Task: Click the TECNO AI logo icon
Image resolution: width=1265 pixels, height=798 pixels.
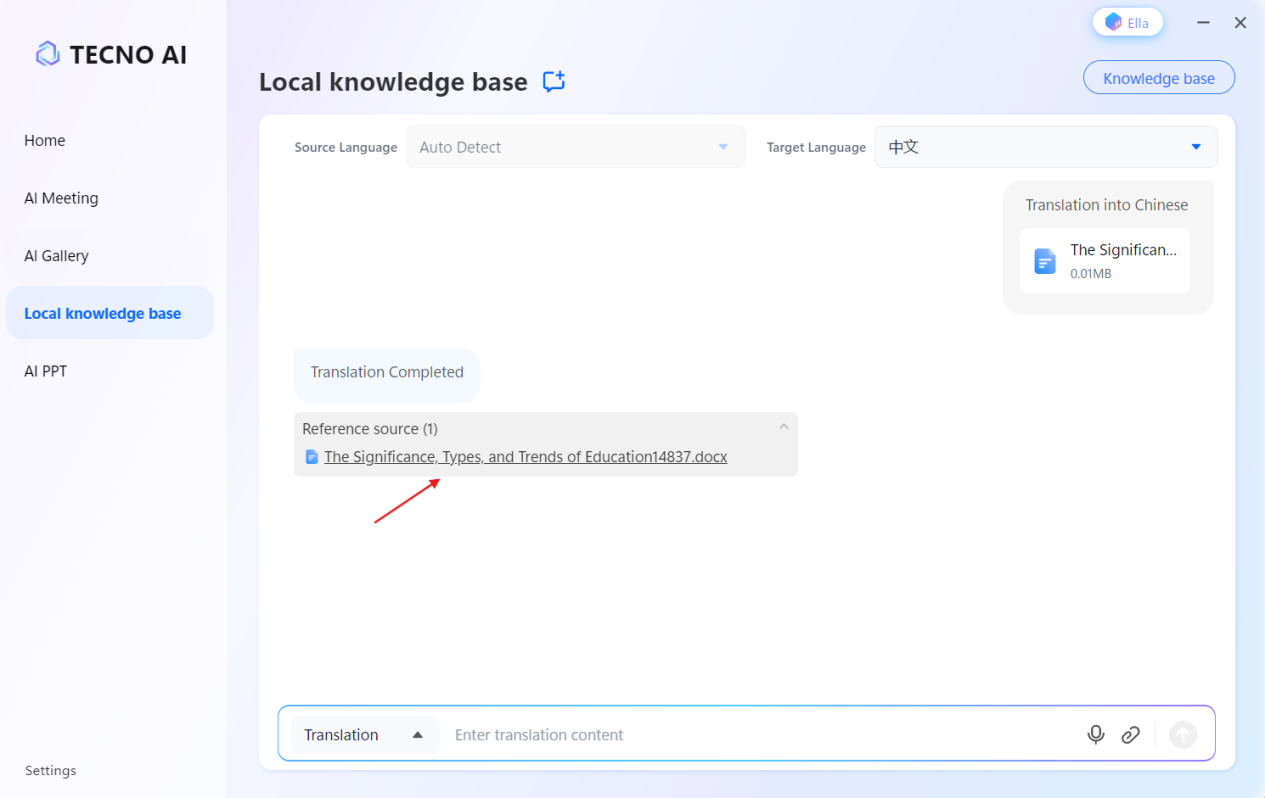Action: (47, 54)
